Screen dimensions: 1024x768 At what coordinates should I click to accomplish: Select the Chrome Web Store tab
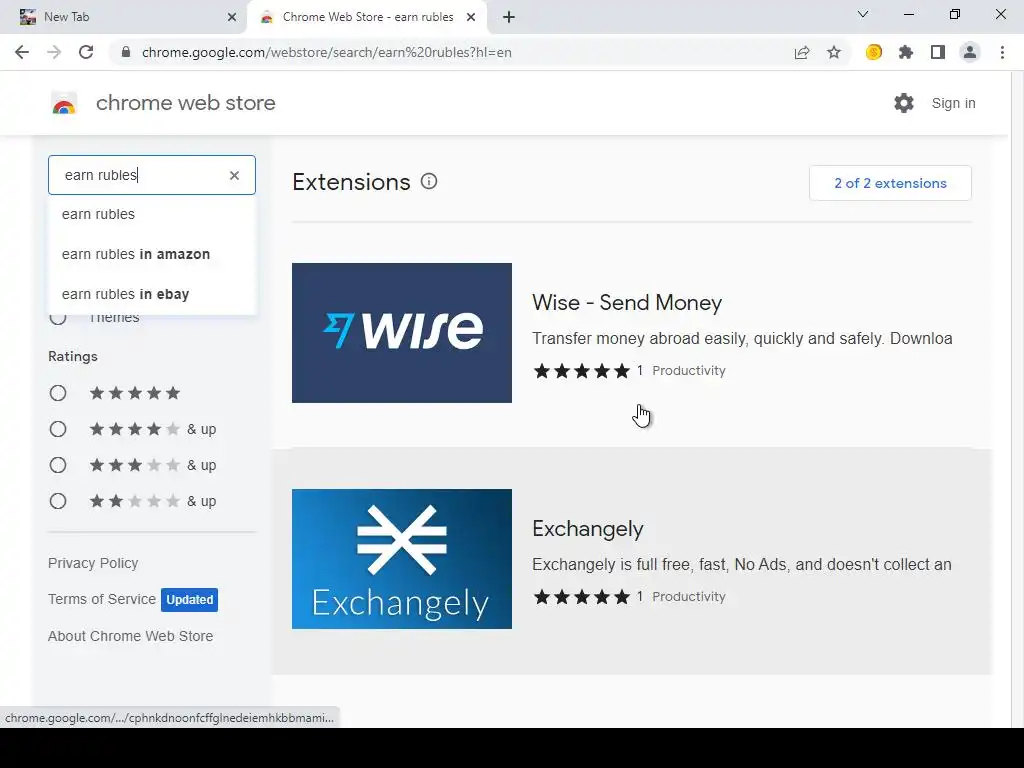[368, 17]
